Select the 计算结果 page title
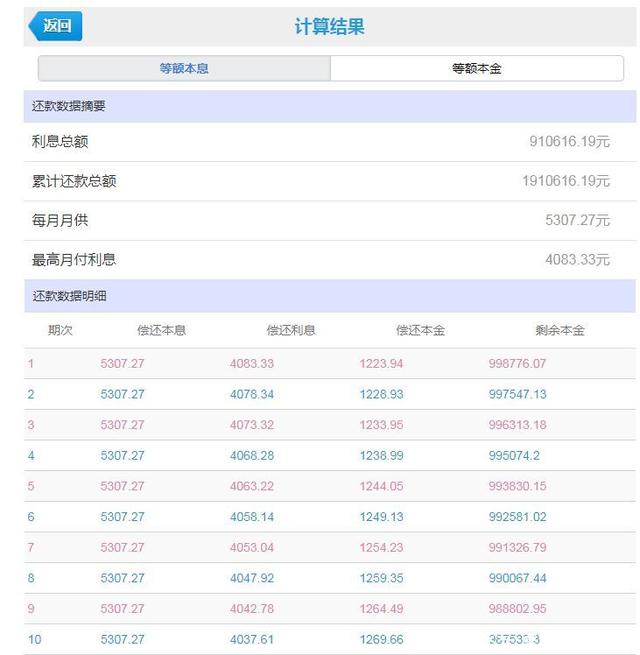The height and width of the screenshot is (655, 640). [329, 27]
